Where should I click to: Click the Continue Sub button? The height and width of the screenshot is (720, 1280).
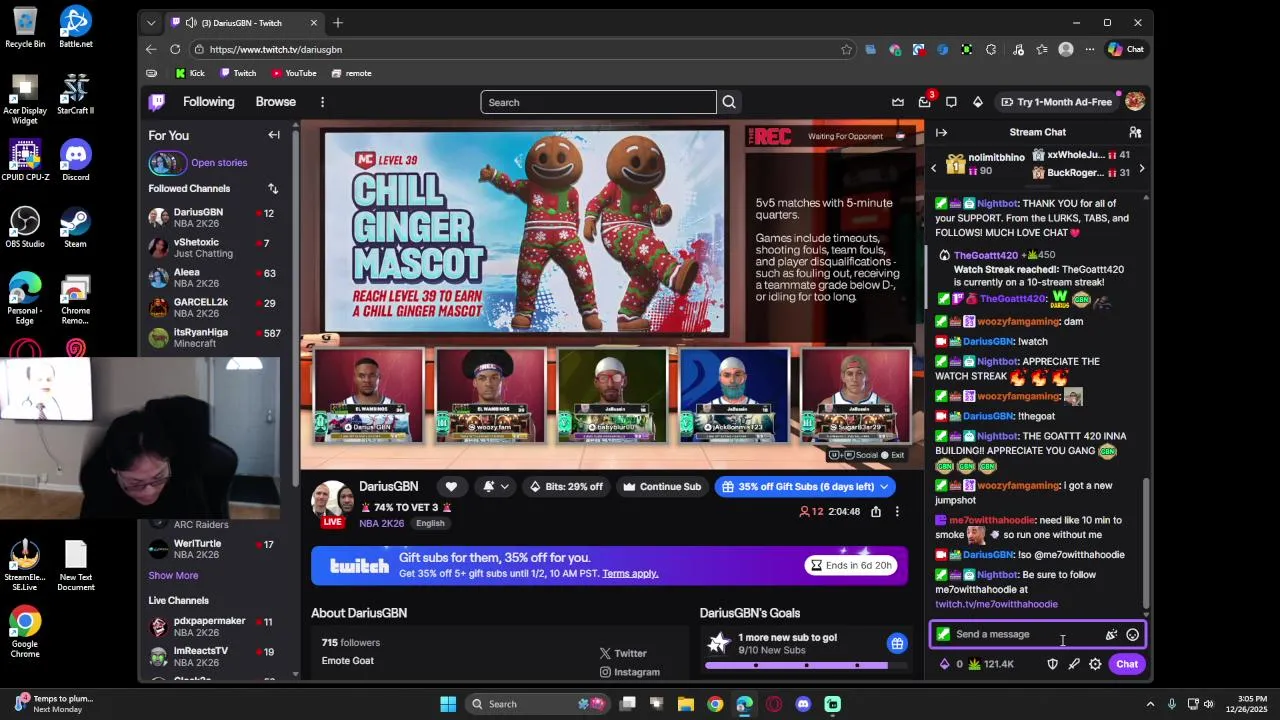click(x=662, y=487)
